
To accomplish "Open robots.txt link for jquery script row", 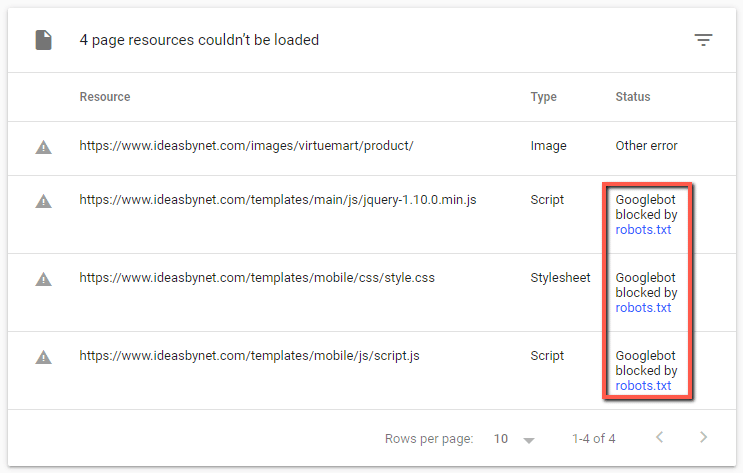I will pyautogui.click(x=643, y=230).
